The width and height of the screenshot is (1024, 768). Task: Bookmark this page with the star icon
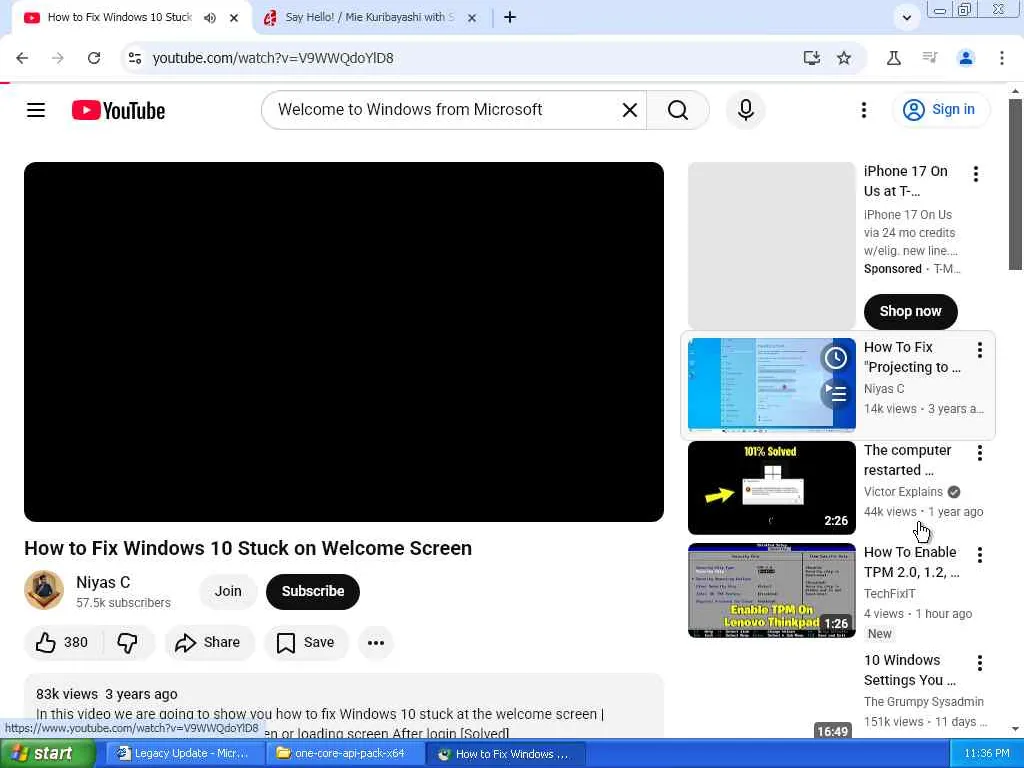click(x=844, y=58)
